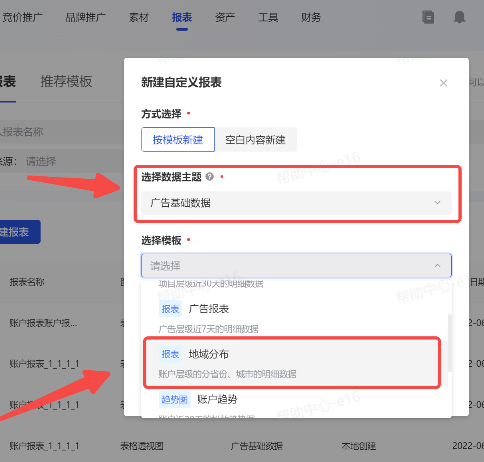Select 按模板新建 mode

[178, 139]
